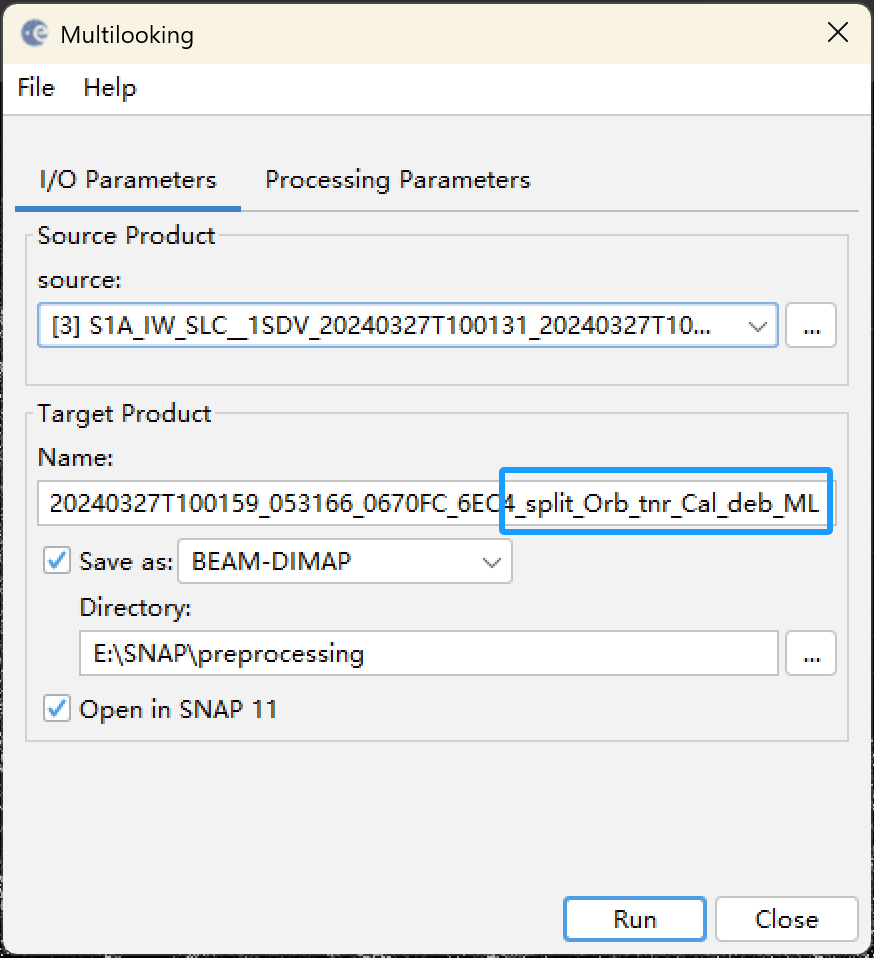874x958 pixels.
Task: Expand the source product dropdown
Action: [757, 326]
